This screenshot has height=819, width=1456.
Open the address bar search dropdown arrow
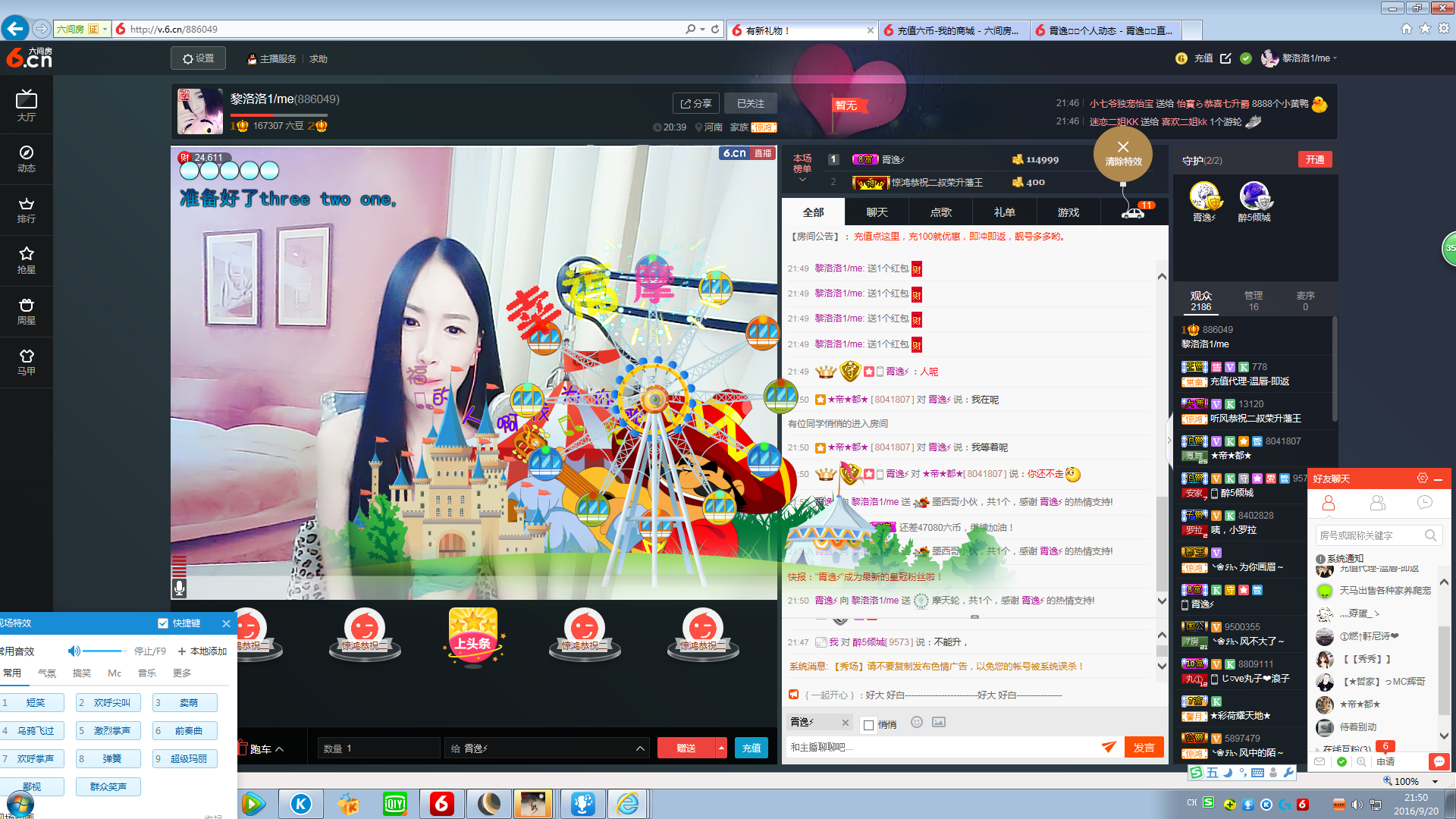(x=703, y=29)
